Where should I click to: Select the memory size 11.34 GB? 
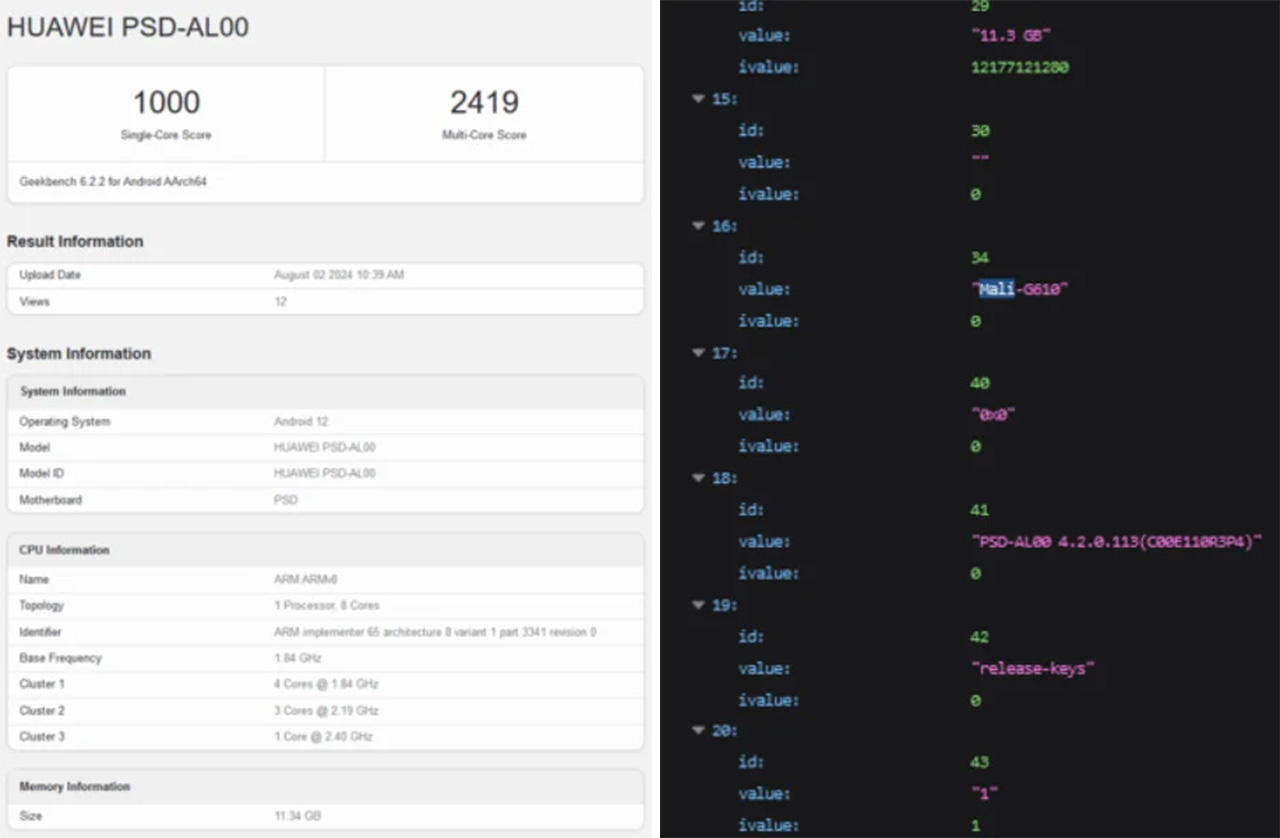point(297,816)
